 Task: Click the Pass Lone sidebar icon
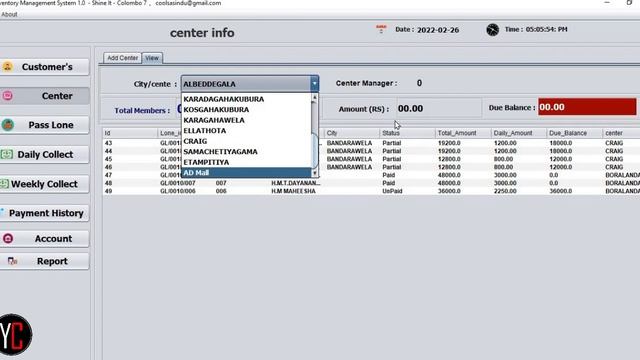coord(7,125)
